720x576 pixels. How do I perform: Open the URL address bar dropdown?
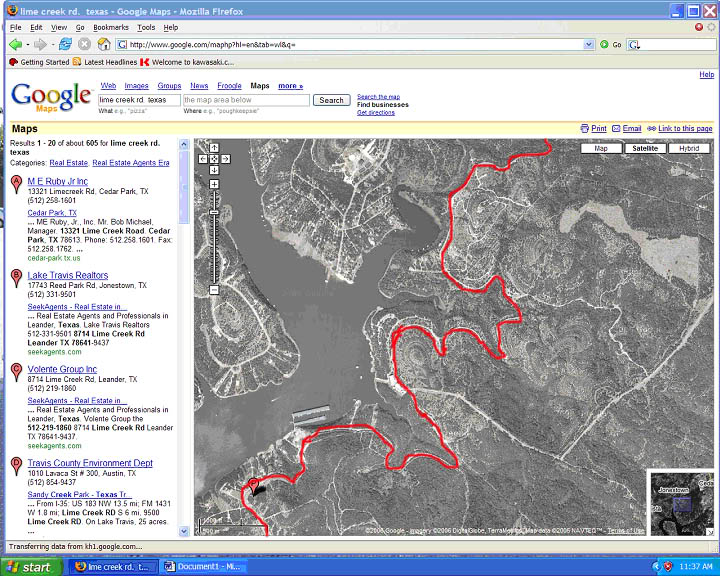point(589,44)
